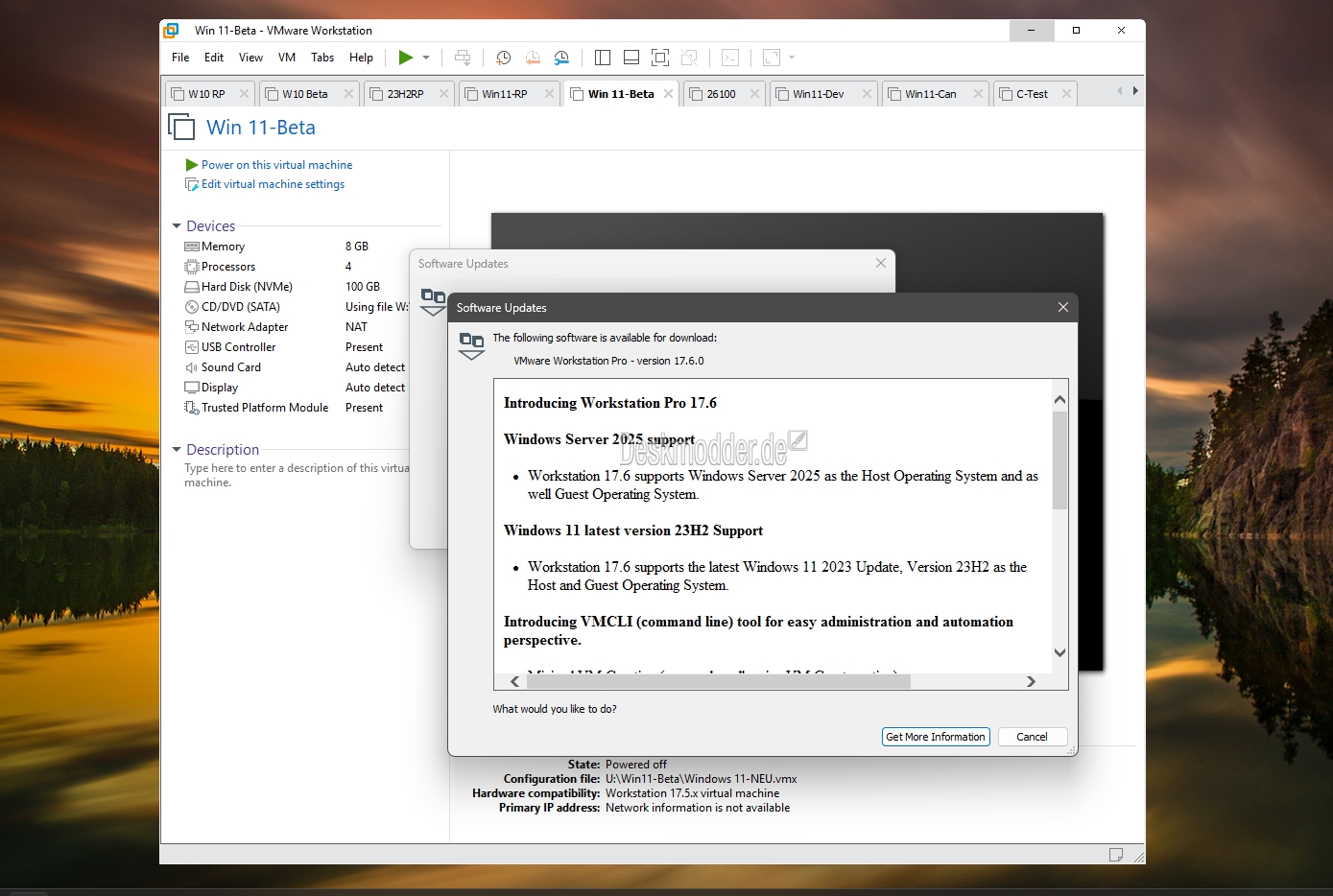This screenshot has width=1333, height=896.
Task: Take a snapshot with clock-plus icon
Action: click(503, 58)
